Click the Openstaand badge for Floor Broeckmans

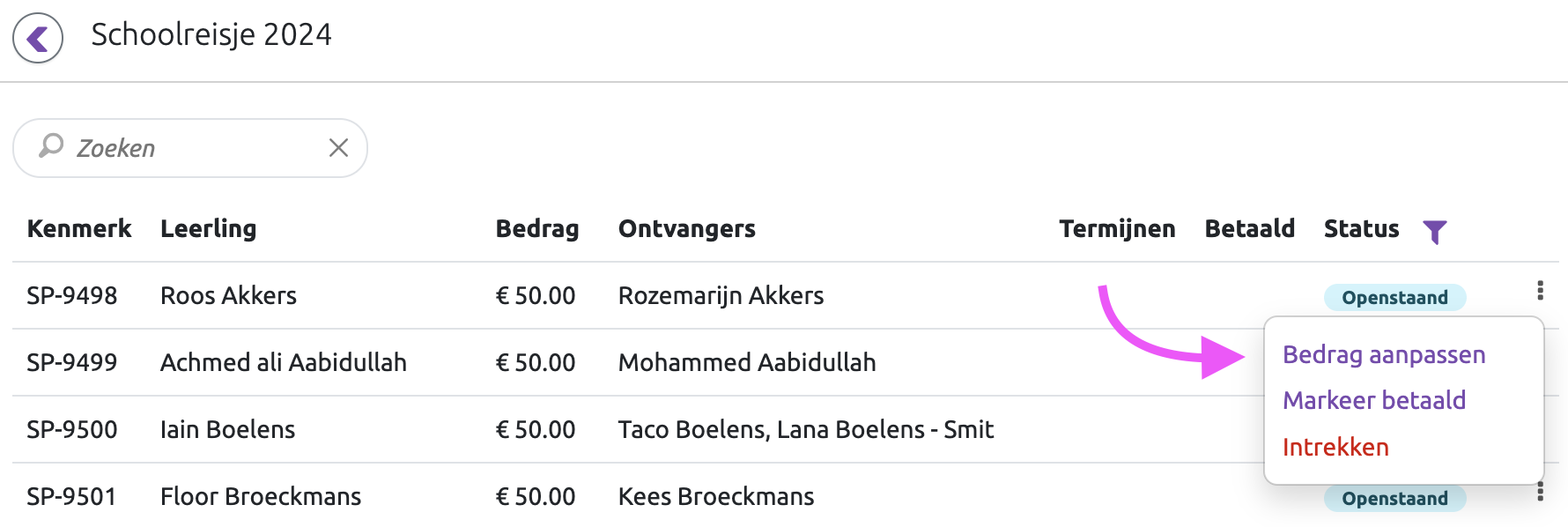[x=1394, y=497]
